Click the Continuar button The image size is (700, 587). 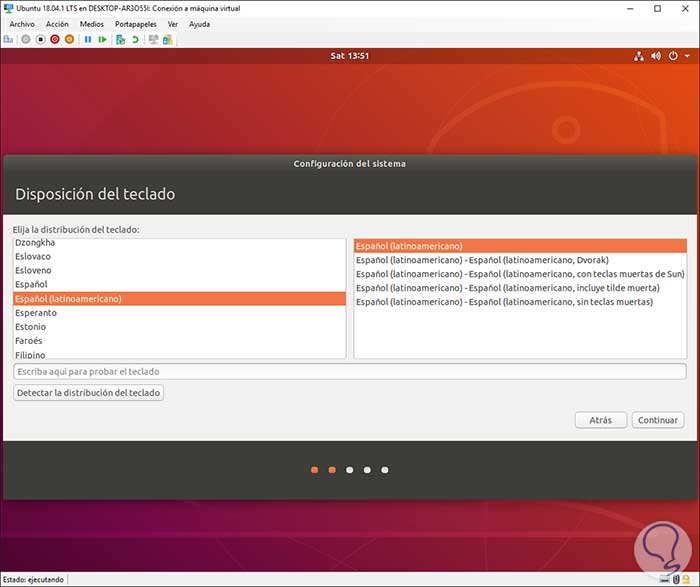[x=658, y=420]
